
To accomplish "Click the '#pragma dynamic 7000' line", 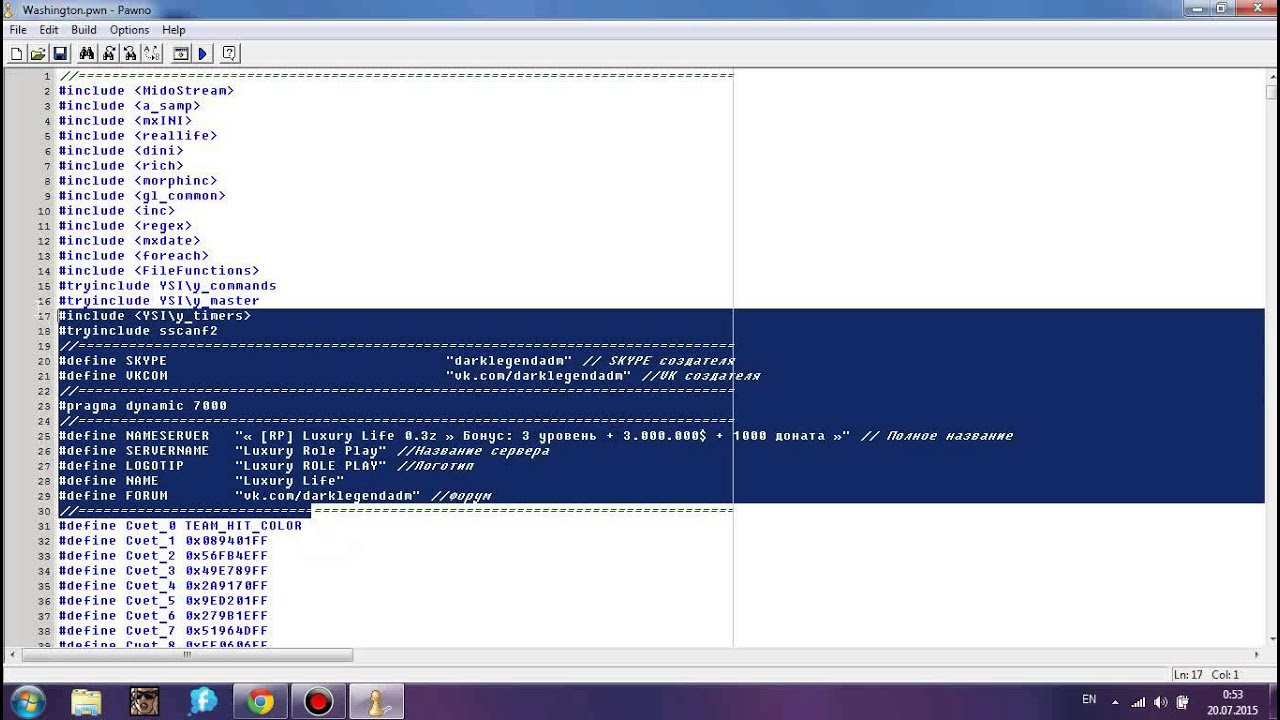I will tap(142, 406).
